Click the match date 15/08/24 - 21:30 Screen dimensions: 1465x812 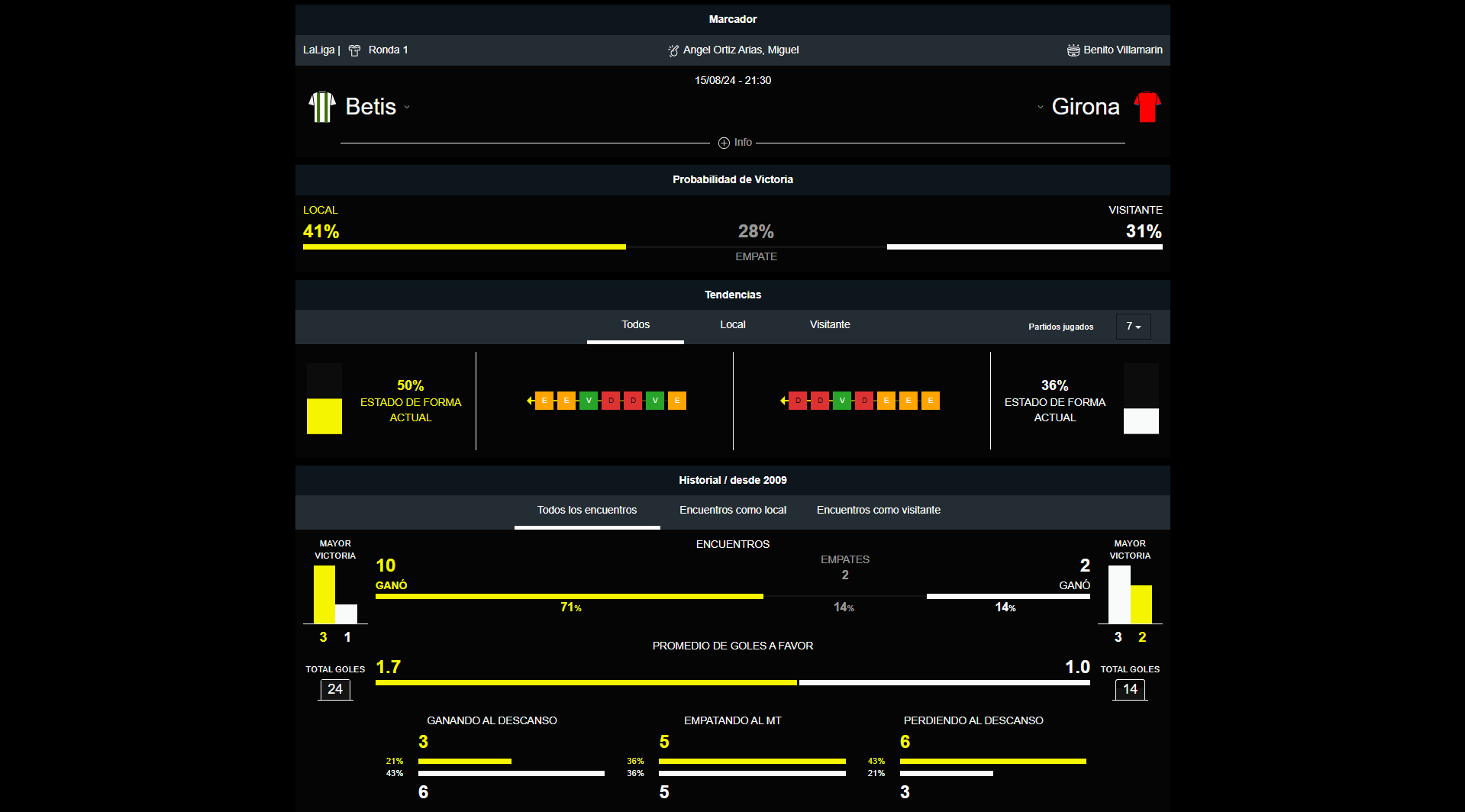coord(733,81)
